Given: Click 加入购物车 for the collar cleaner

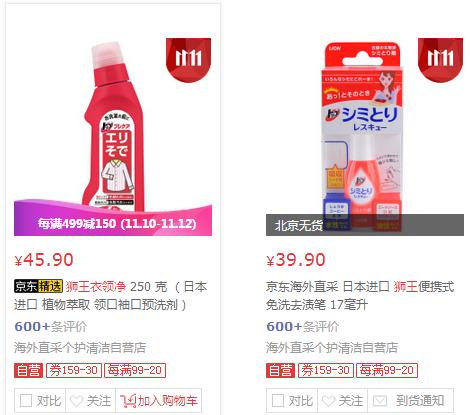Looking at the screenshot, I should [159, 401].
